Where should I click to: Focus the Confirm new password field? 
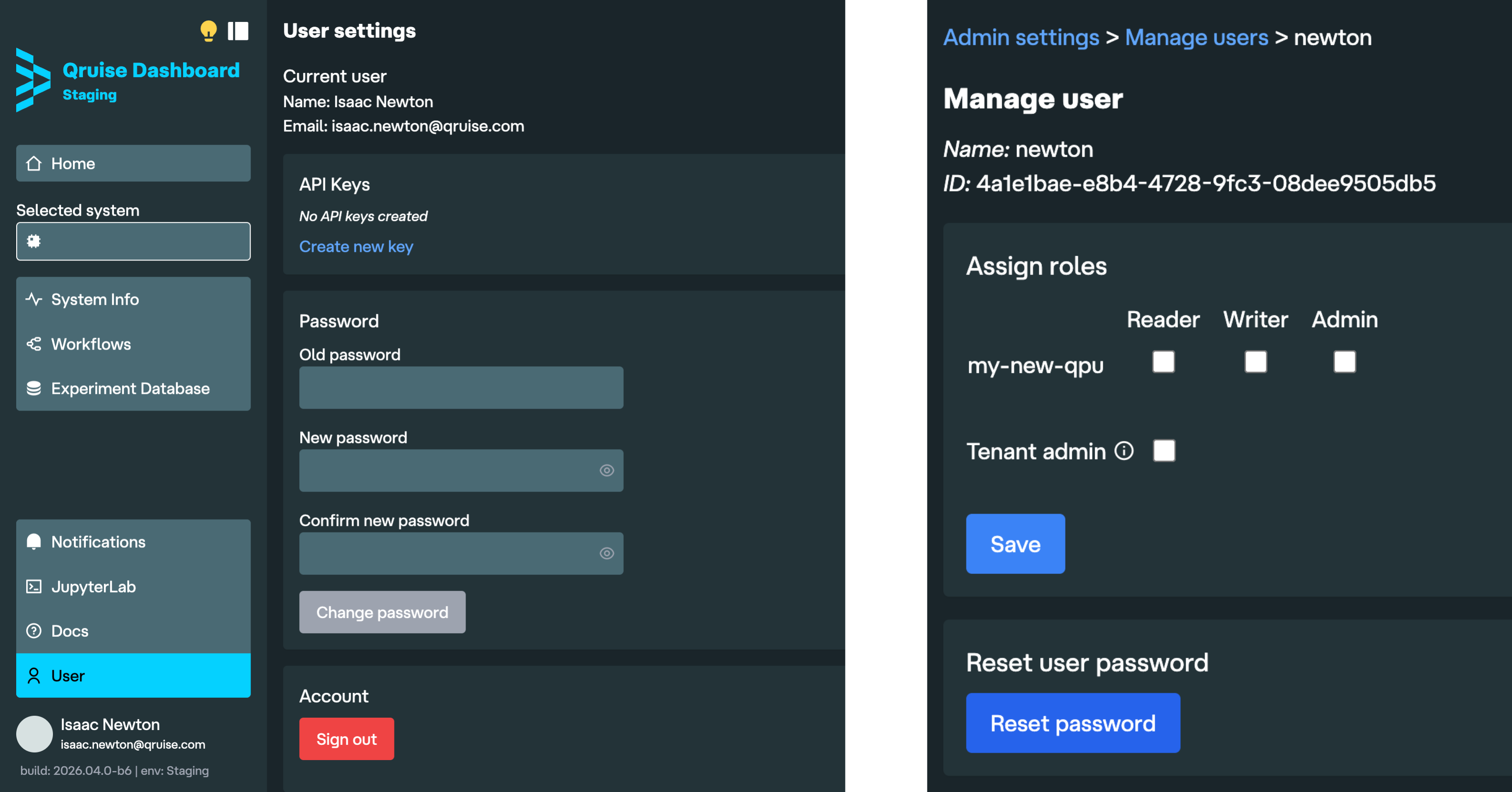(461, 553)
